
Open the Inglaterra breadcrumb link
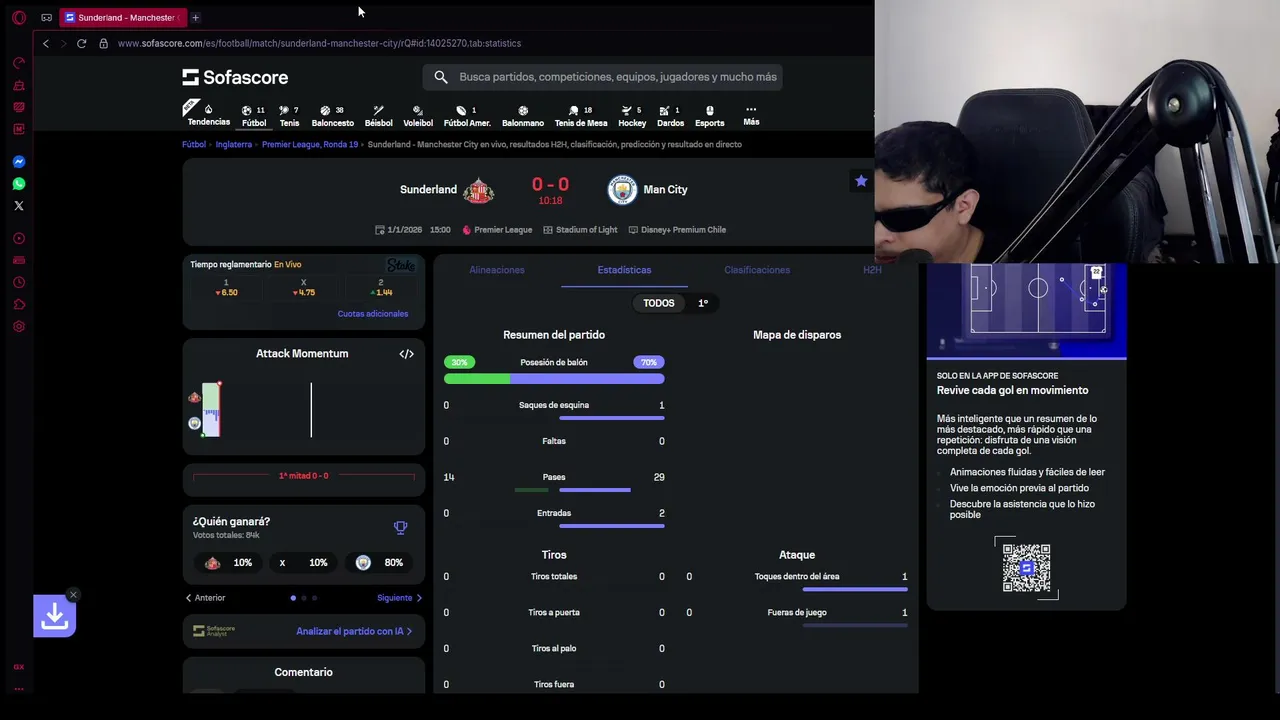(234, 144)
